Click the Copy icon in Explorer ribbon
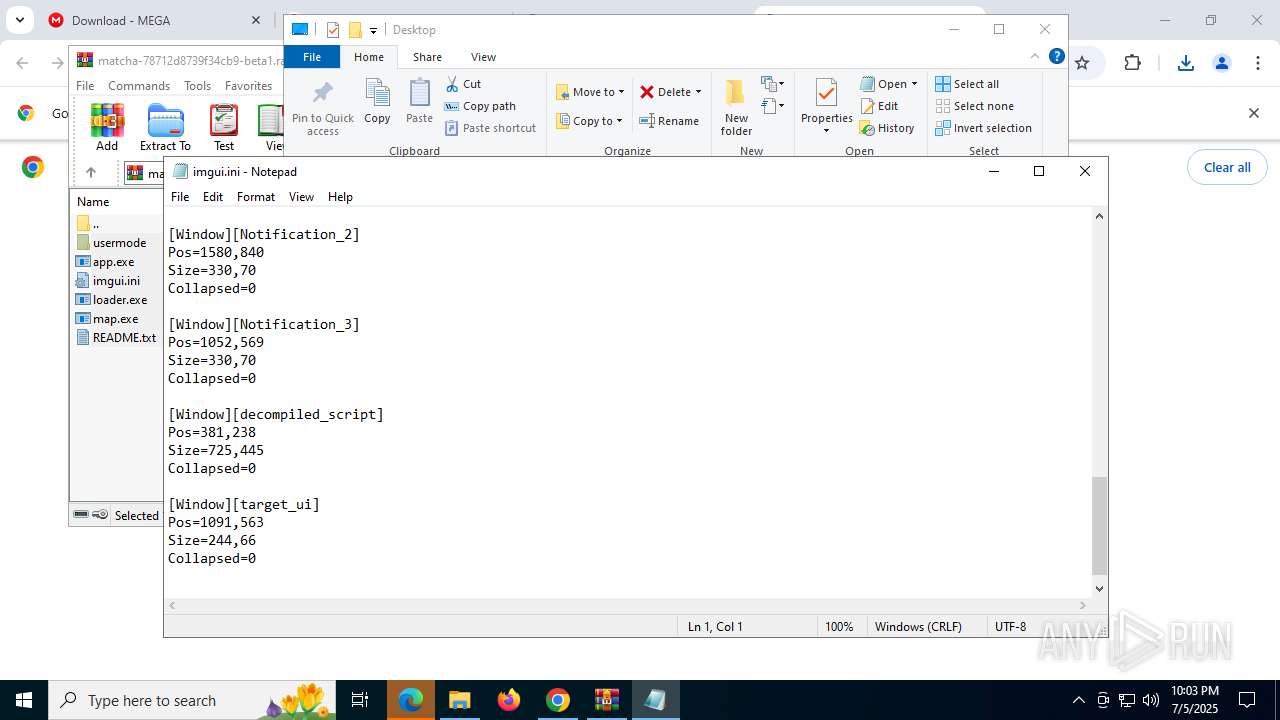 coord(377,102)
